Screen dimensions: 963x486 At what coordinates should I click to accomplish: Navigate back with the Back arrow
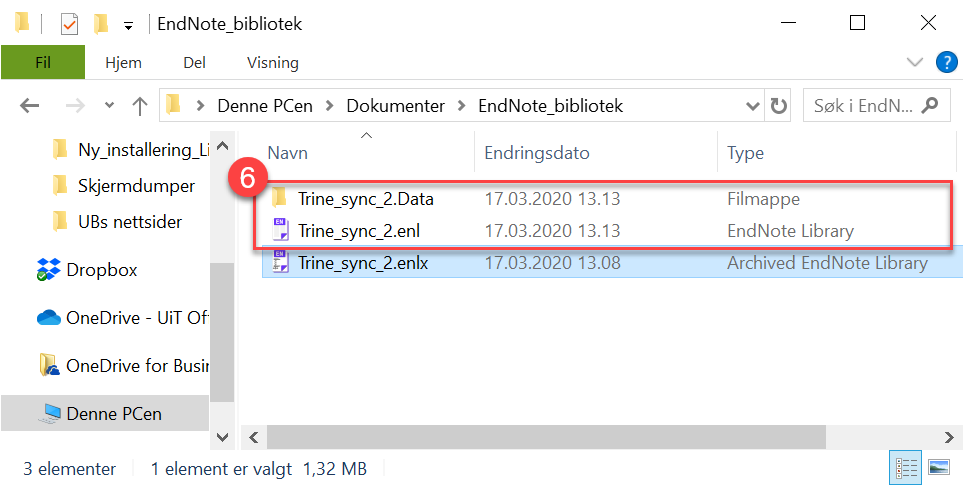coord(29,105)
